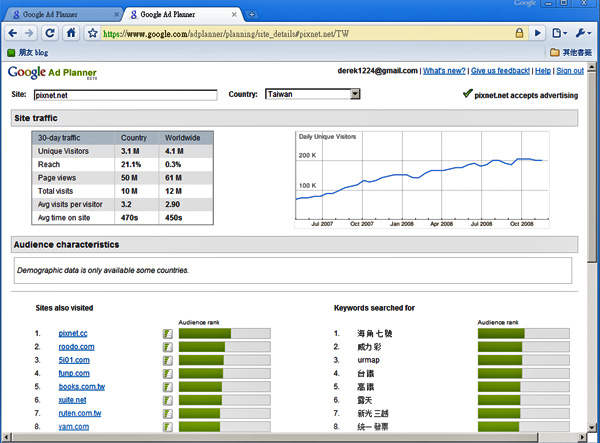Open the 朋友 blog bookmark
Image resolution: width=600 pixels, height=443 pixels.
click(x=28, y=52)
